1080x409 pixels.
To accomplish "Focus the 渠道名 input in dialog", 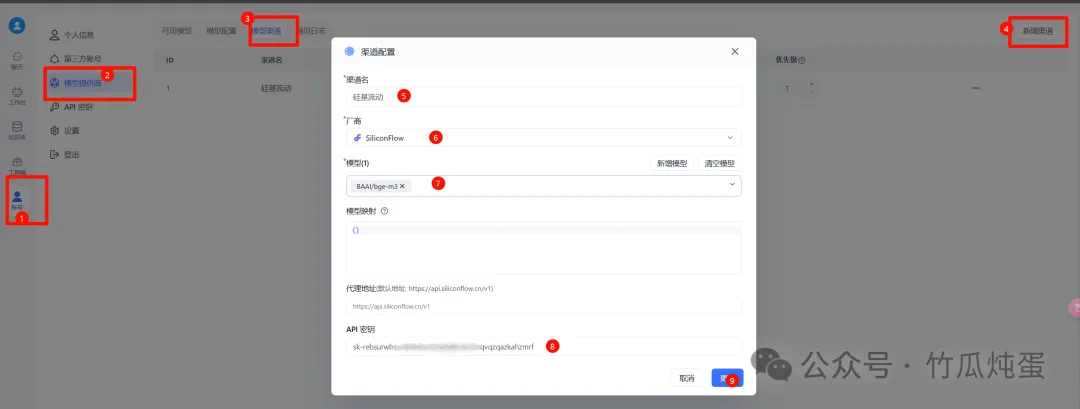I will [x=543, y=96].
